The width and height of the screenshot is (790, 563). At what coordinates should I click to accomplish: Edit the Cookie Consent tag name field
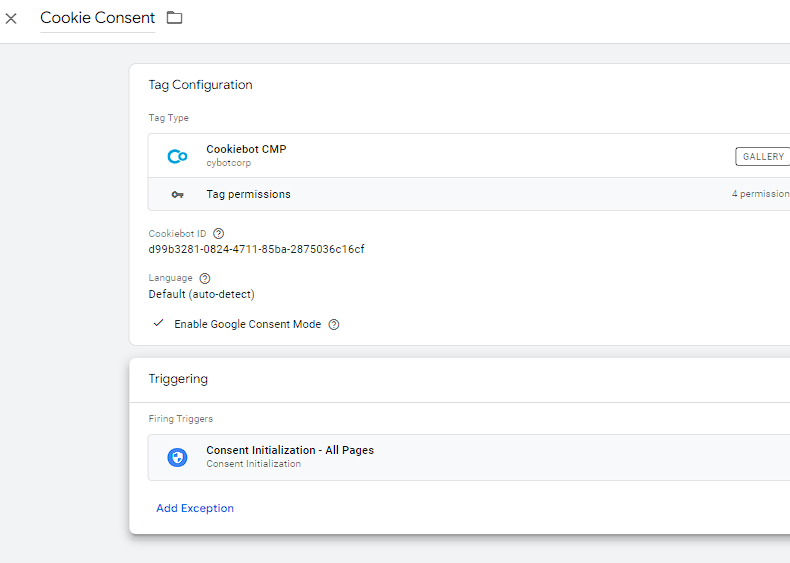(x=97, y=18)
